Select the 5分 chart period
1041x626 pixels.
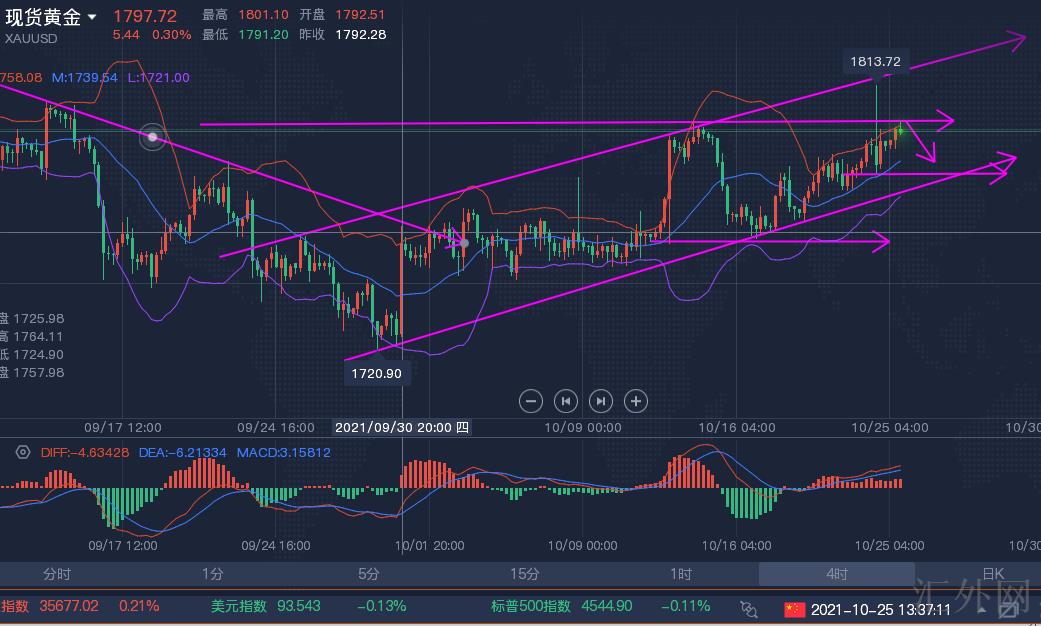368,574
